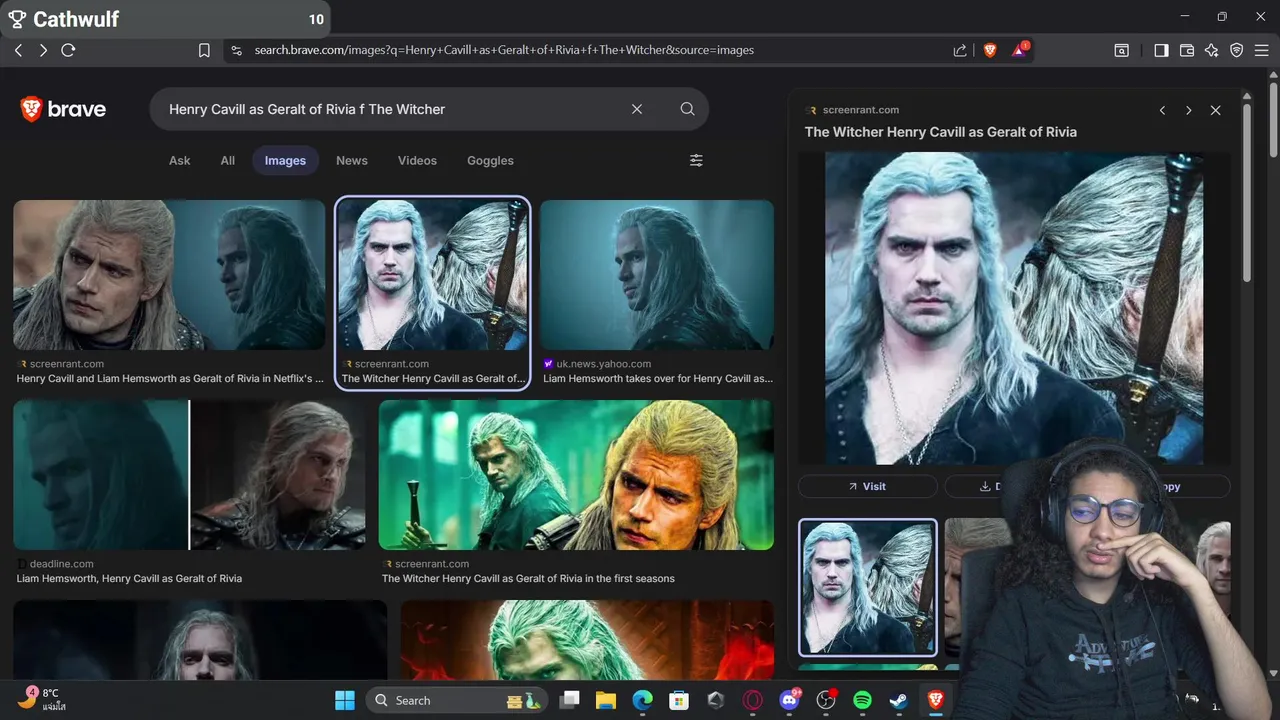
Task: Open Microsoft Edge from the taskbar
Action: coord(642,700)
